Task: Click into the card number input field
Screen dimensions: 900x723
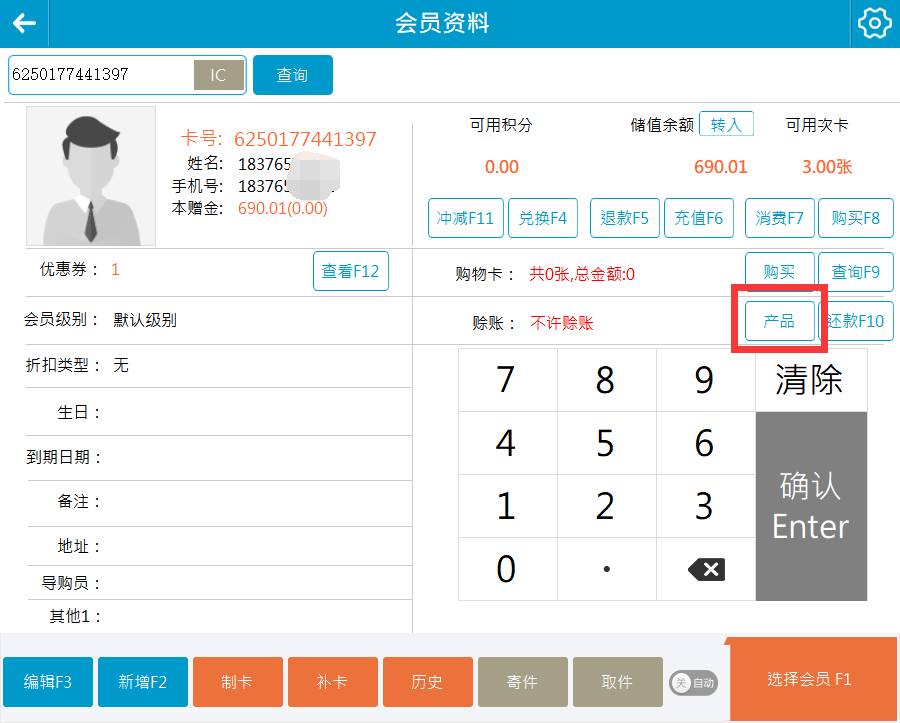Action: point(100,75)
